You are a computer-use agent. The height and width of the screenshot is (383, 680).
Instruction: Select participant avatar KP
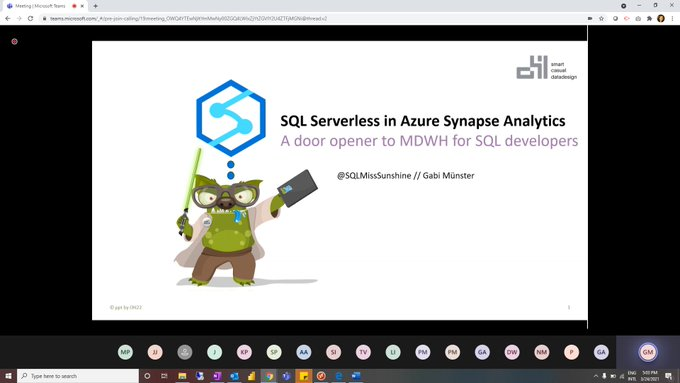[x=244, y=352]
